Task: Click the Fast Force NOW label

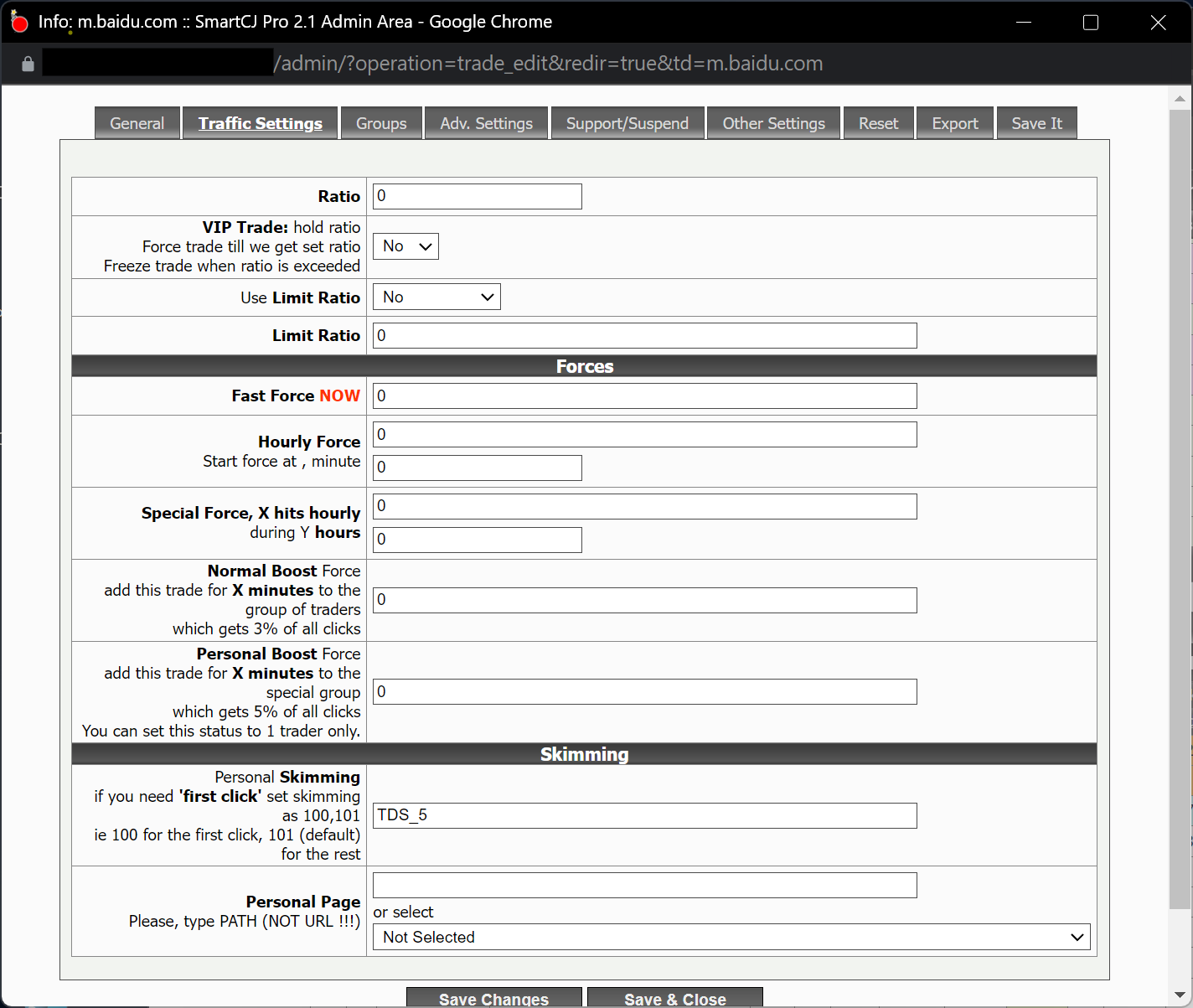Action: click(x=296, y=395)
